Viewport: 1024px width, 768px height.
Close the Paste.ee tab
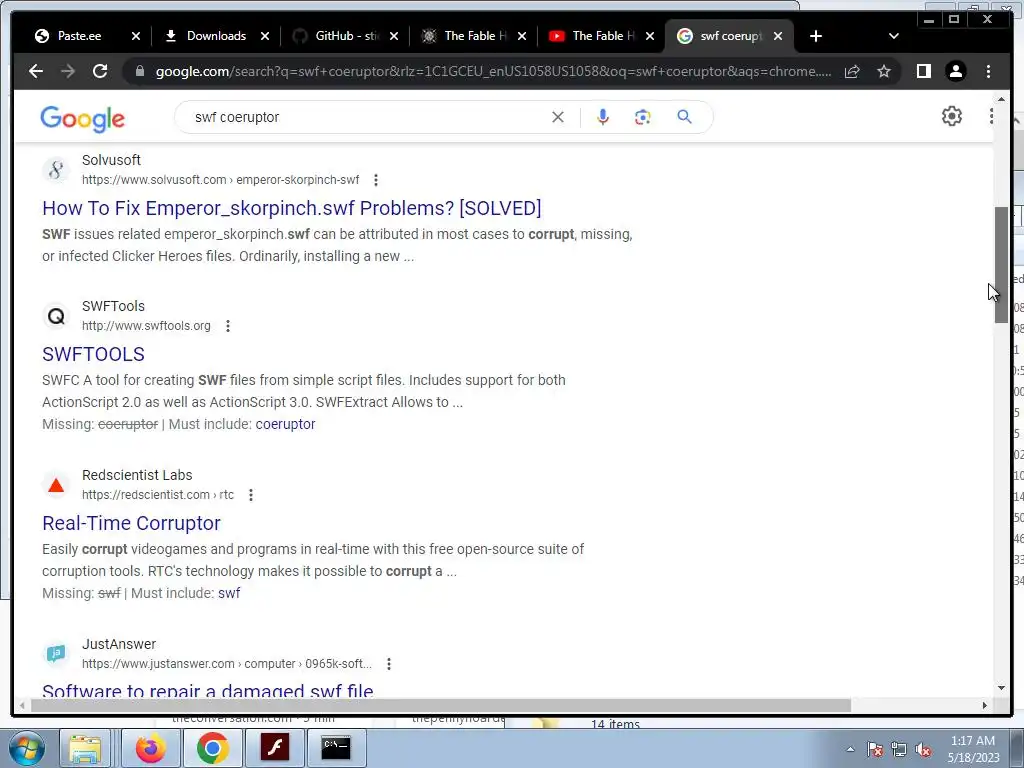tap(136, 36)
